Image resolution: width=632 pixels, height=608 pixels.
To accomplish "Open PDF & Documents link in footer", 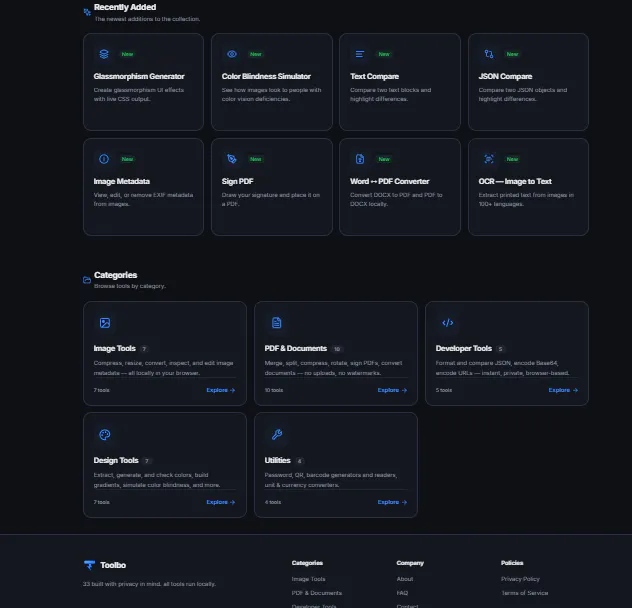I will [x=317, y=593].
